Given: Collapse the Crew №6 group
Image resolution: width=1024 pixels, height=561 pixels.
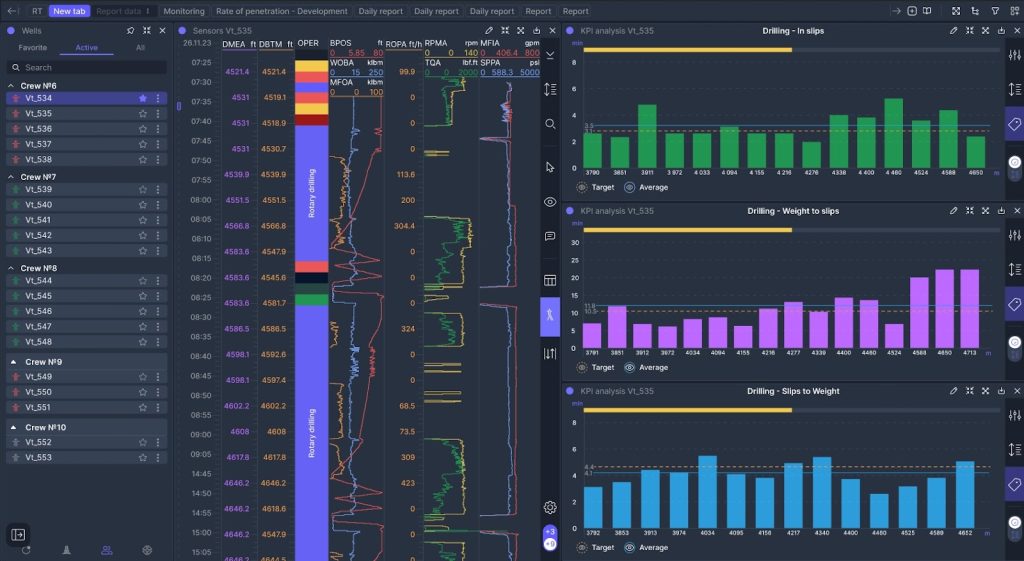Looking at the screenshot, I should tap(11, 86).
